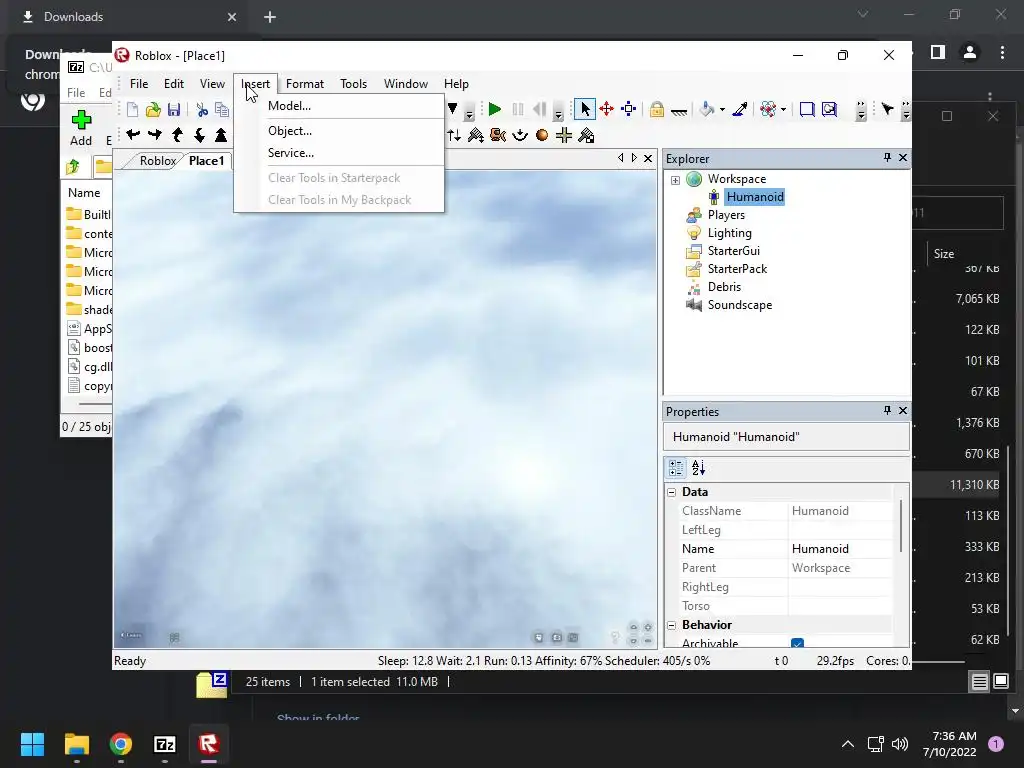Expand the toolbar overflow after black triangle

pyautogui.click(x=469, y=113)
